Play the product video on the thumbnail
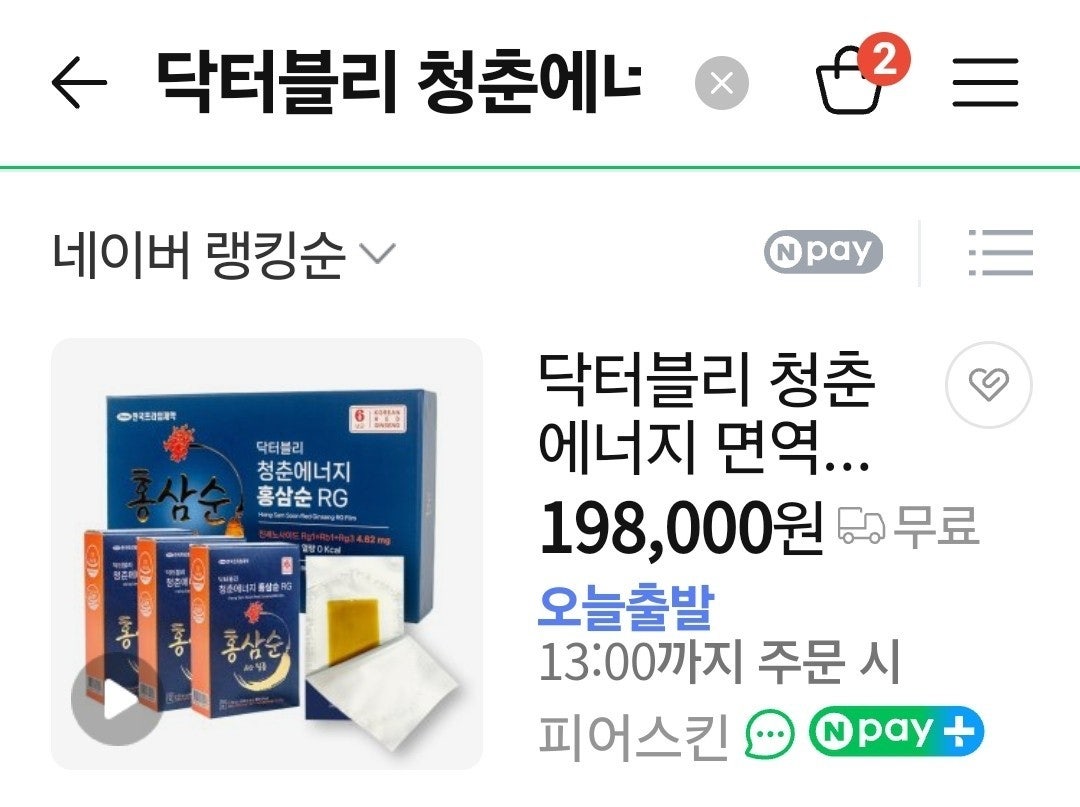This screenshot has height=807, width=1080. point(117,700)
